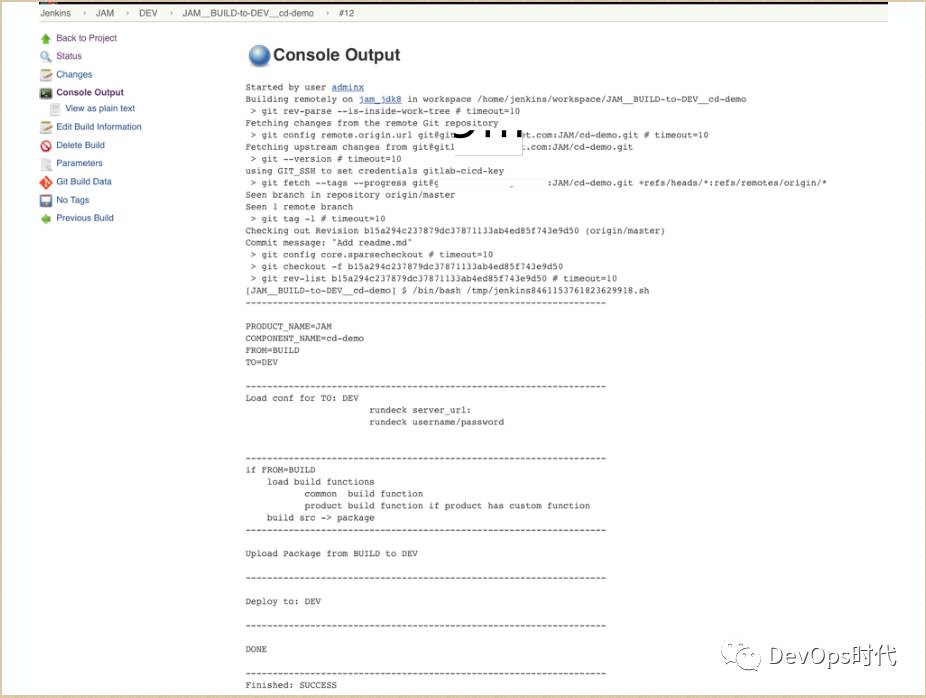
Task: Click the Console Output heading
Action: pyautogui.click(x=336, y=55)
